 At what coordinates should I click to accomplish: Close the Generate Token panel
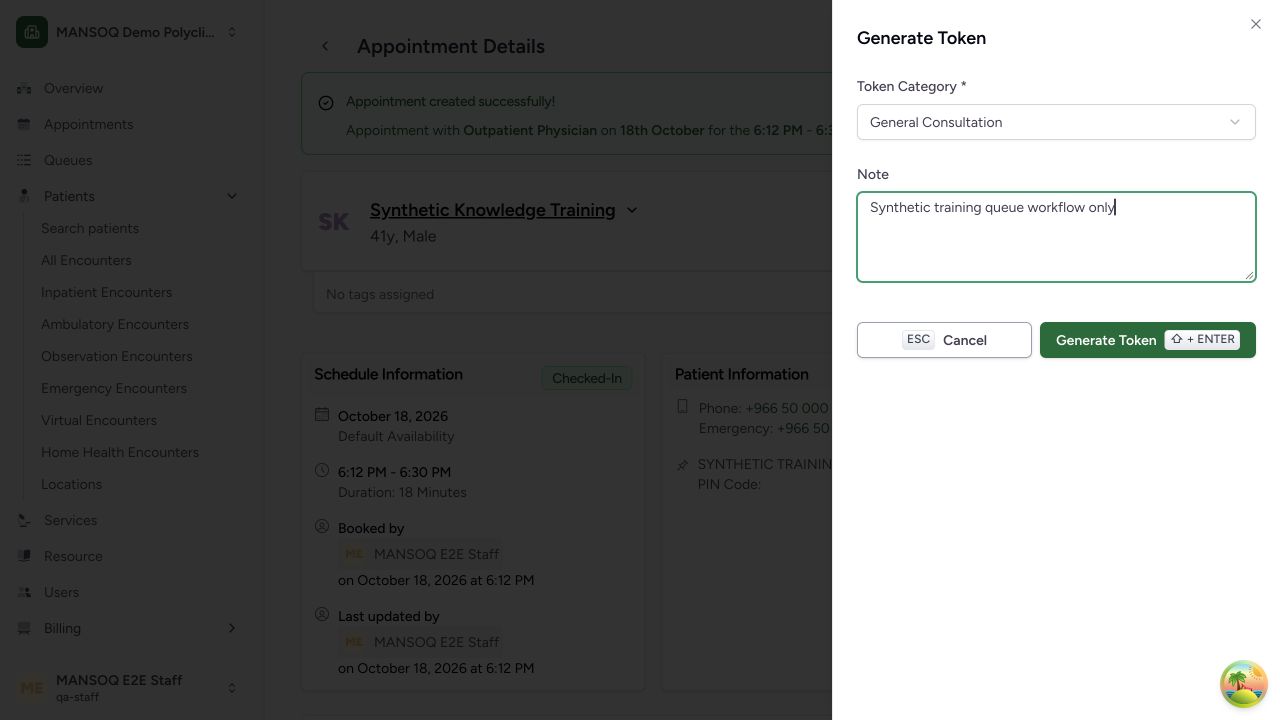tap(1256, 24)
